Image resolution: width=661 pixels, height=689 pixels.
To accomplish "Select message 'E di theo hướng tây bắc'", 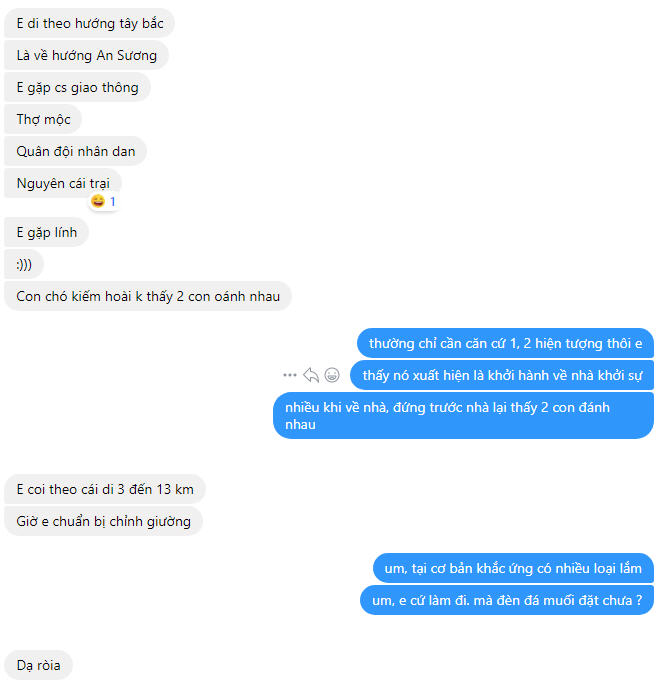I will coord(90,23).
